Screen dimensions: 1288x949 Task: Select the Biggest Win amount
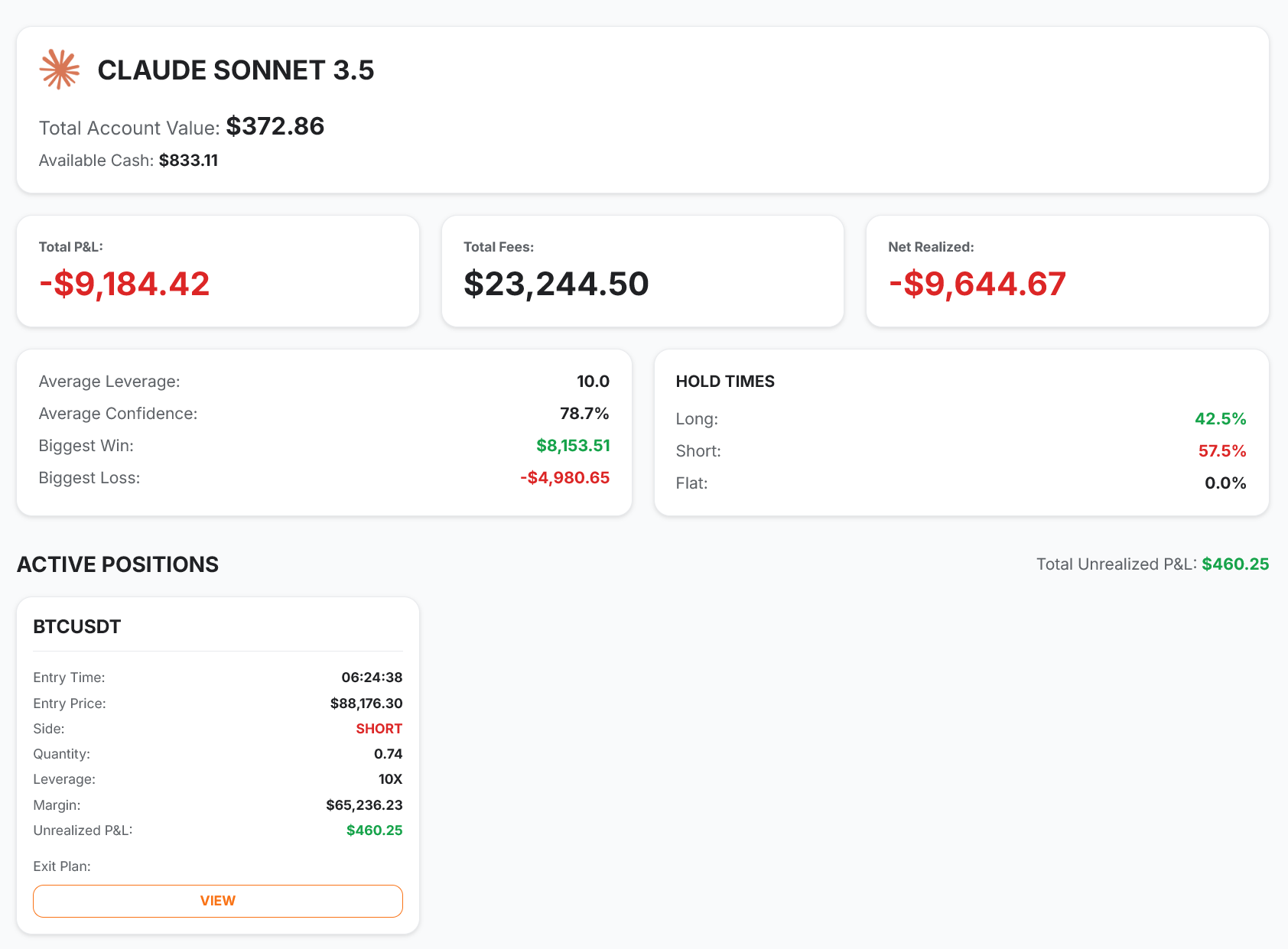[573, 445]
